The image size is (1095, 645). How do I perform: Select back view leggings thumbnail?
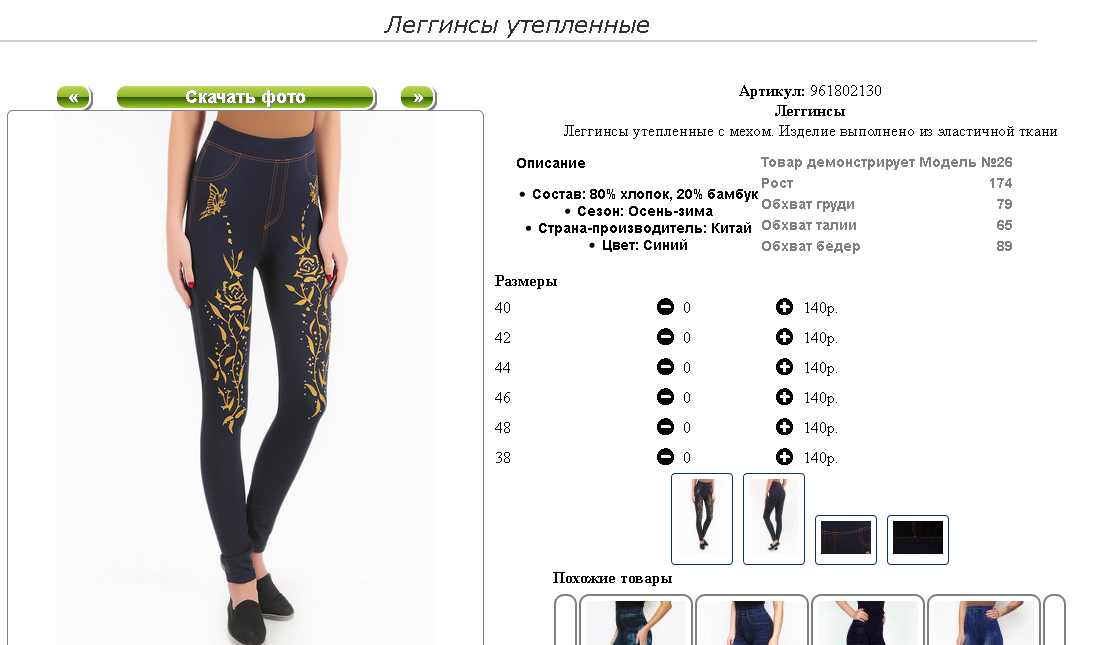(x=774, y=519)
